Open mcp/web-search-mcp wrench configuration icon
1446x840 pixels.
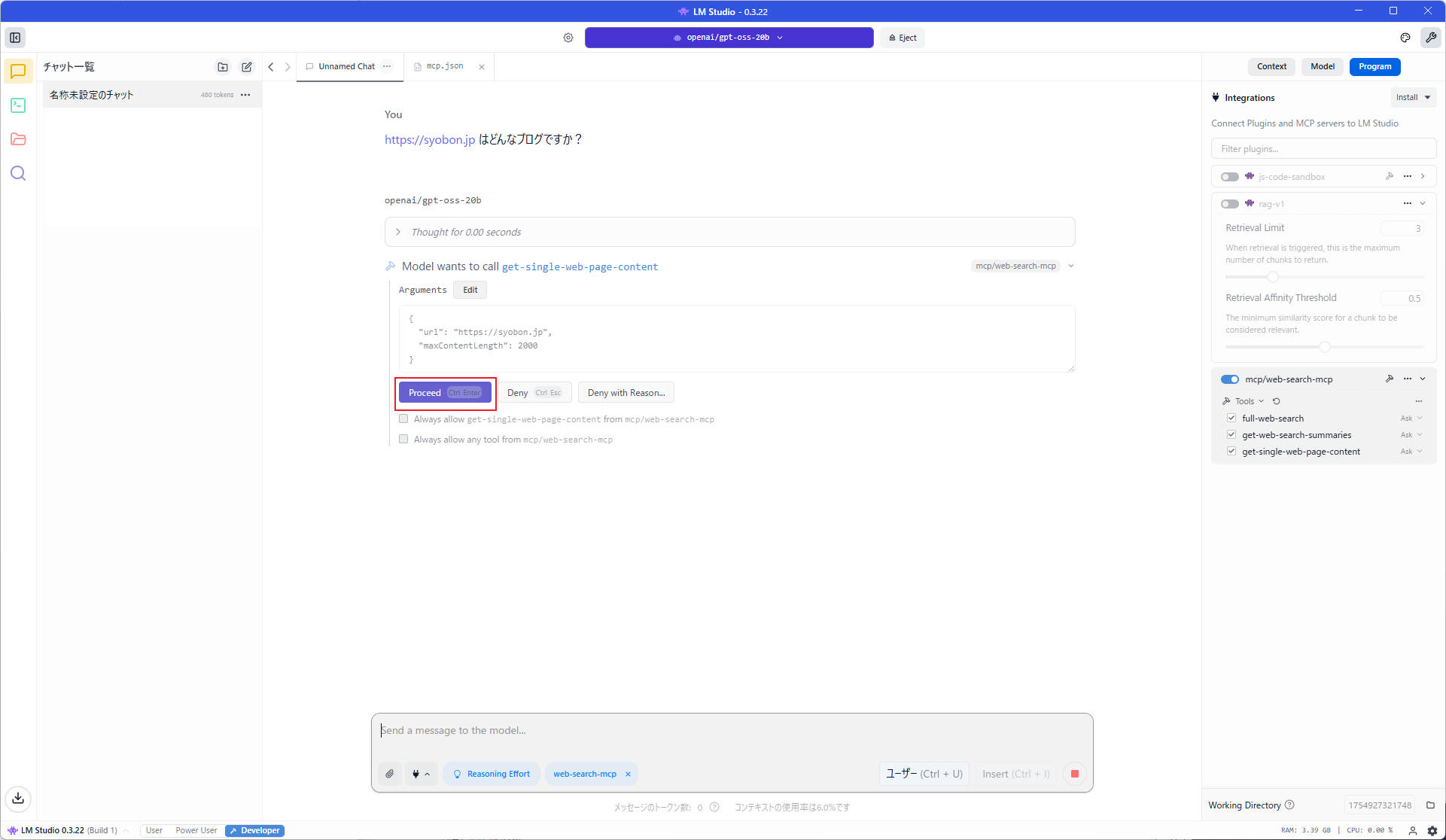[x=1390, y=379]
